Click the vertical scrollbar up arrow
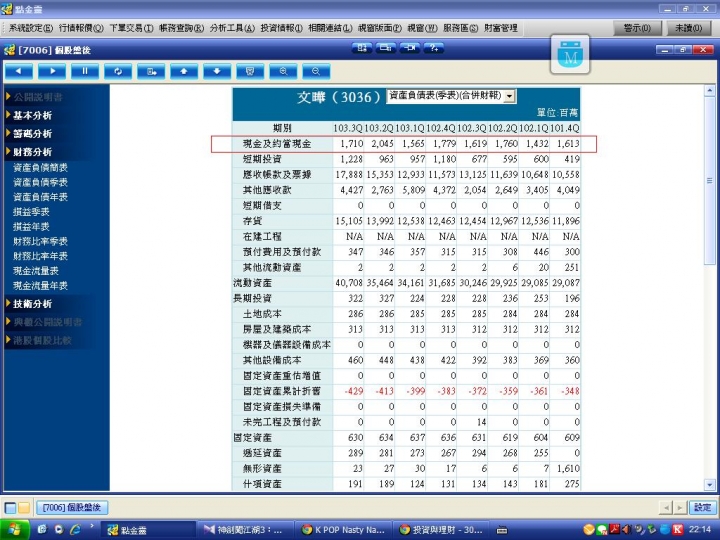Viewport: 720px width, 540px height. [x=709, y=90]
